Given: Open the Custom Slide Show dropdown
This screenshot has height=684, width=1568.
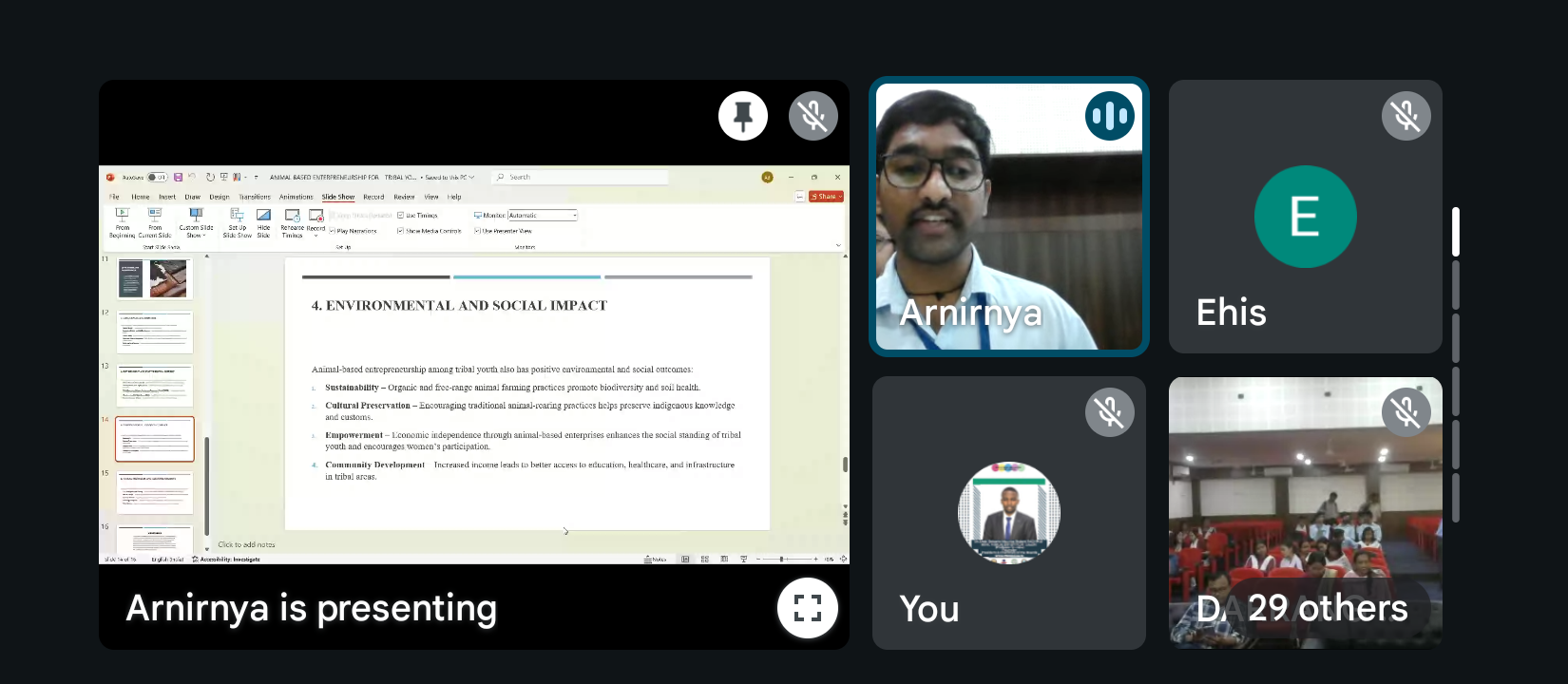Looking at the screenshot, I should point(196,223).
